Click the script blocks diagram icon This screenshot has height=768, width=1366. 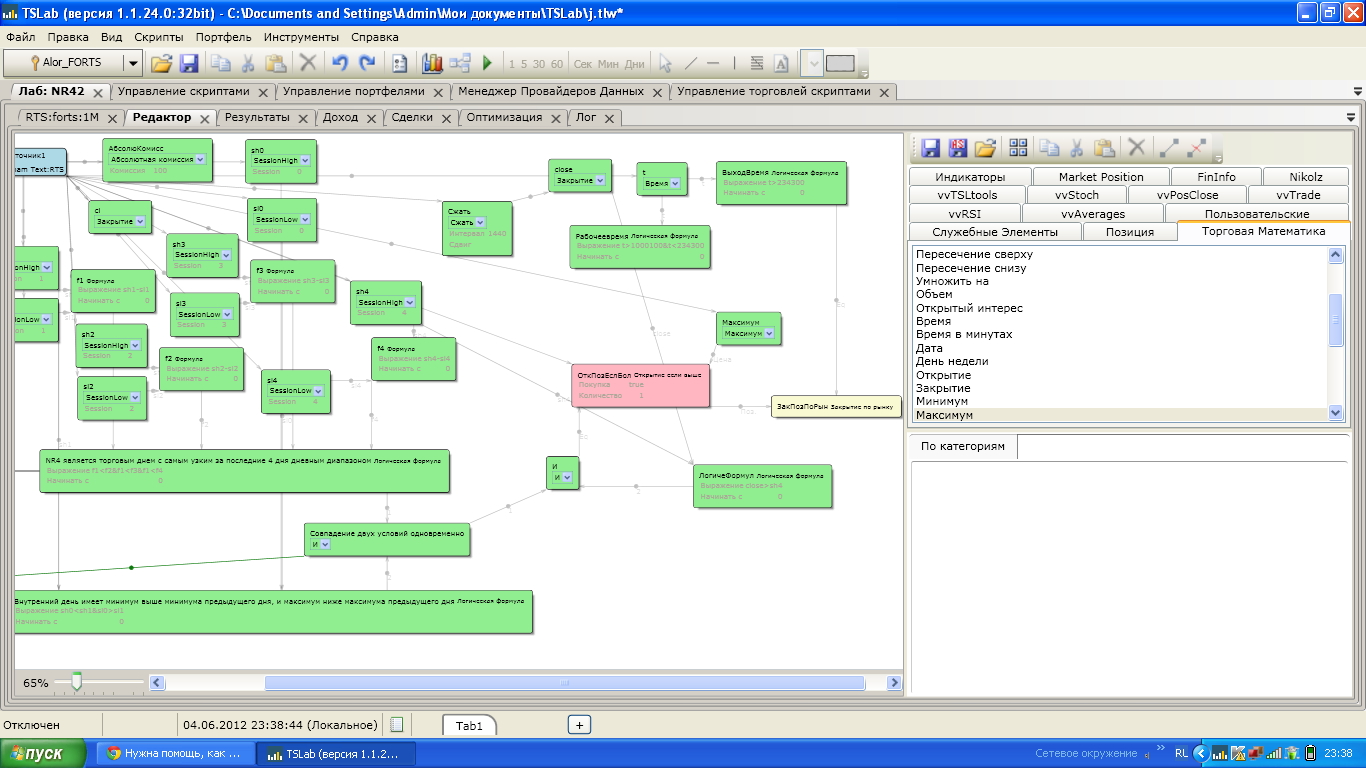coord(460,63)
